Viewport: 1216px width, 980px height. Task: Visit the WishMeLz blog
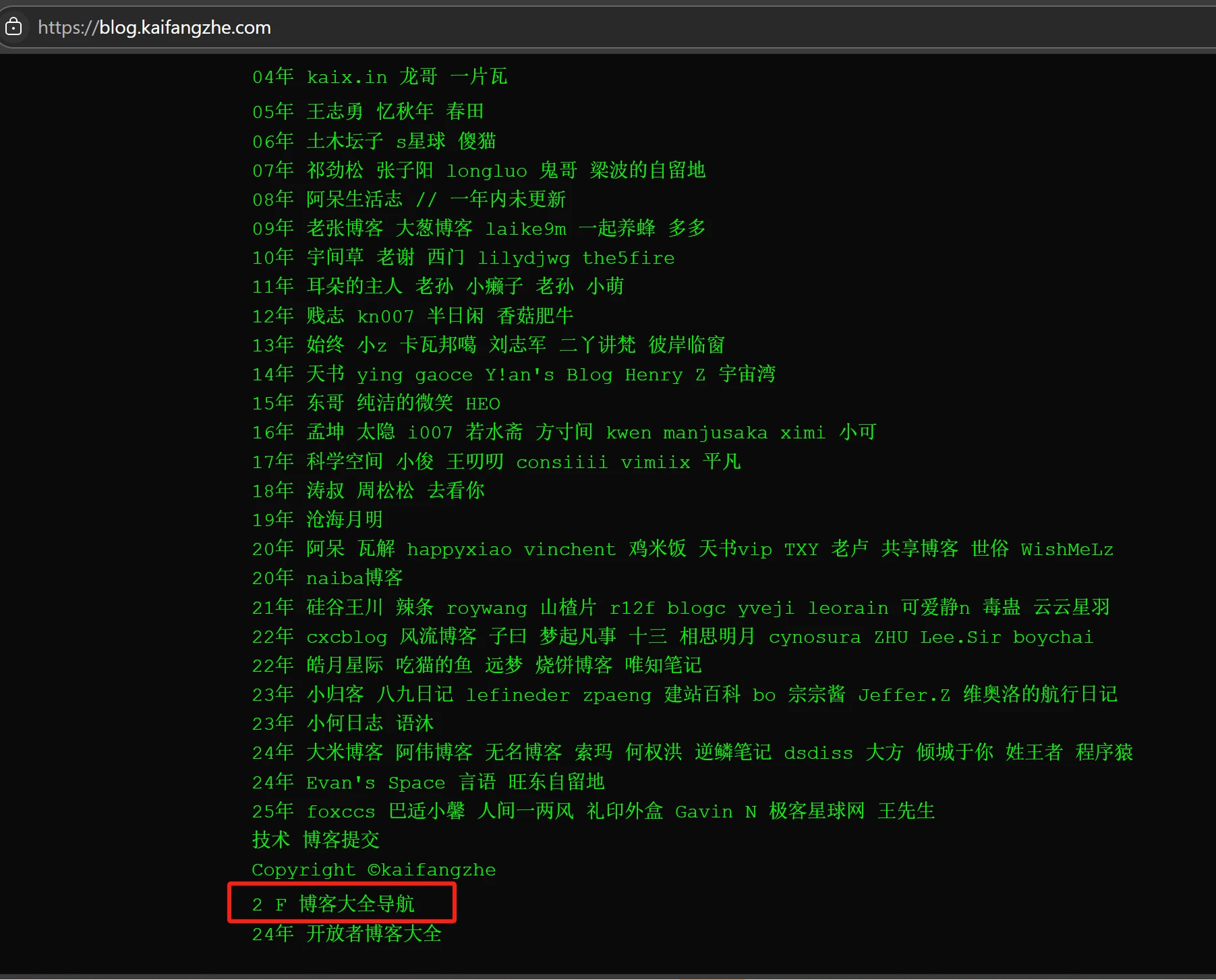[1066, 549]
